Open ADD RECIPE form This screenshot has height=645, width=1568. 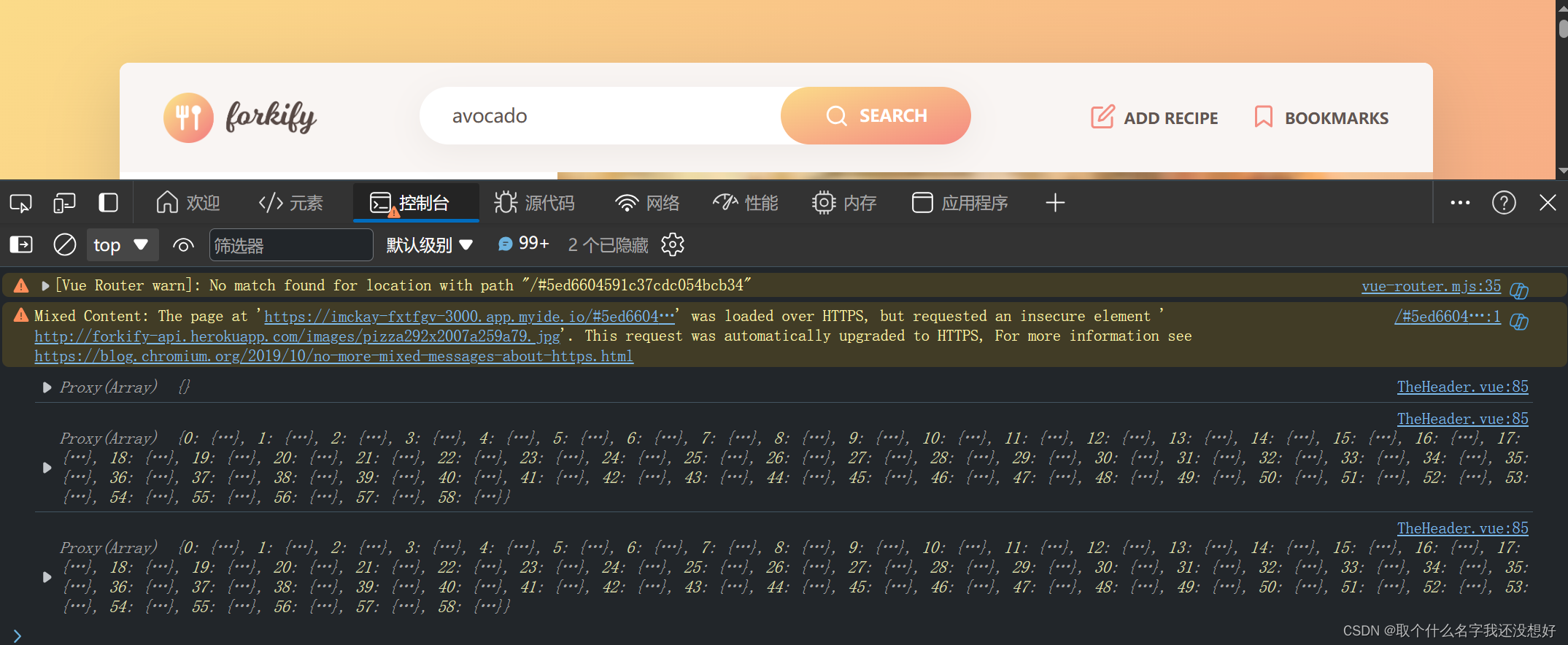click(x=1154, y=117)
